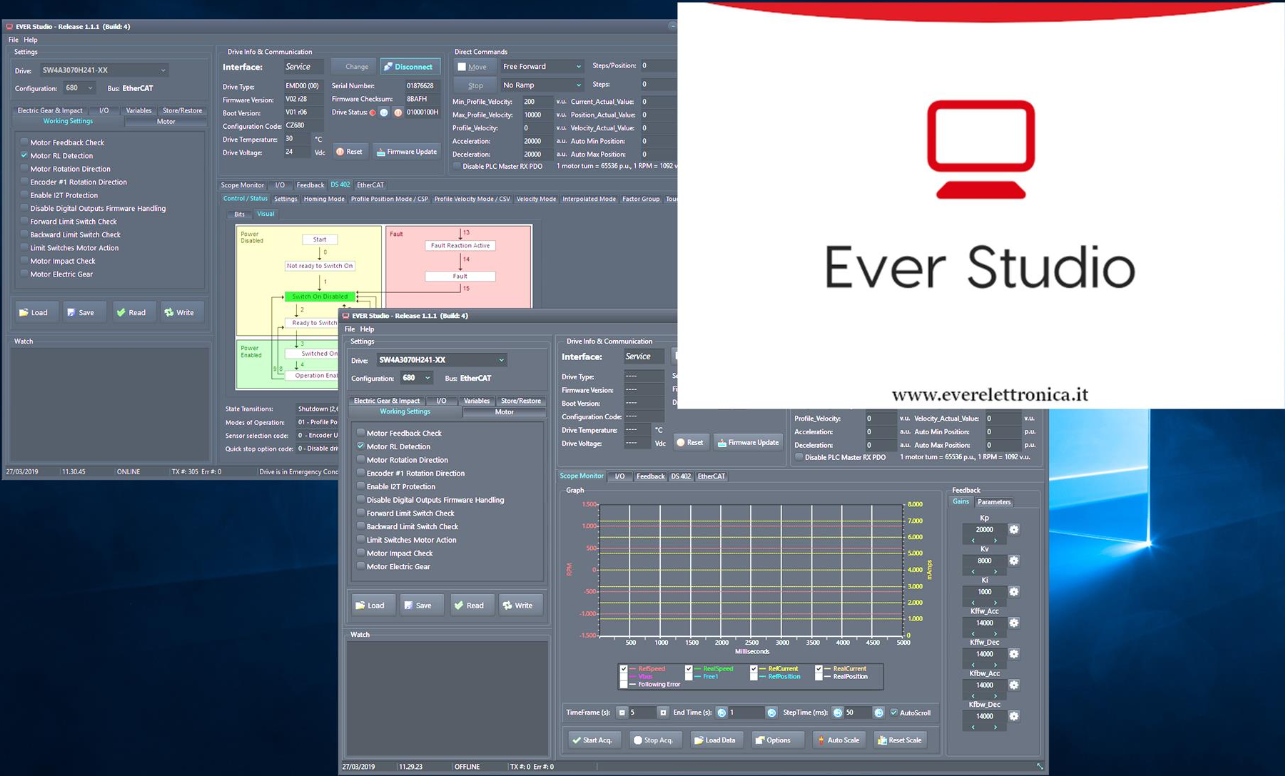Click Firmware Update in the online window
This screenshot has width=1285, height=776.
click(x=406, y=152)
